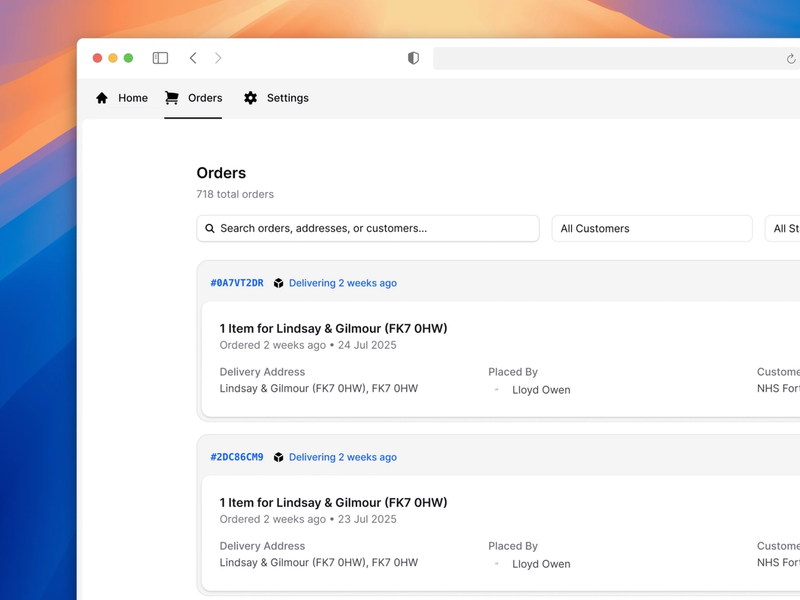Viewport: 800px width, 600px height.
Task: Click Delivering status of order #2DC86CM9
Action: tap(343, 457)
